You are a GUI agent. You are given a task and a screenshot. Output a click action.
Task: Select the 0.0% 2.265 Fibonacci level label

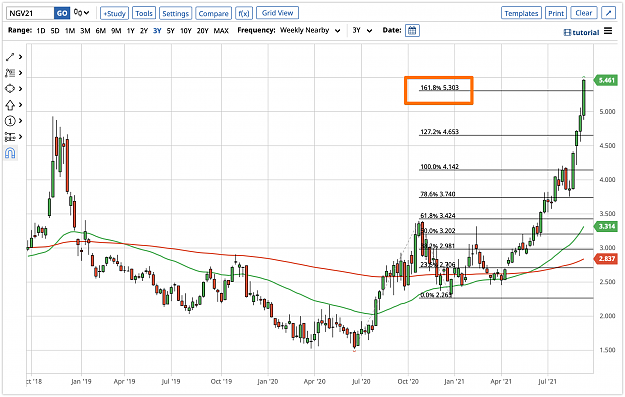pos(436,295)
